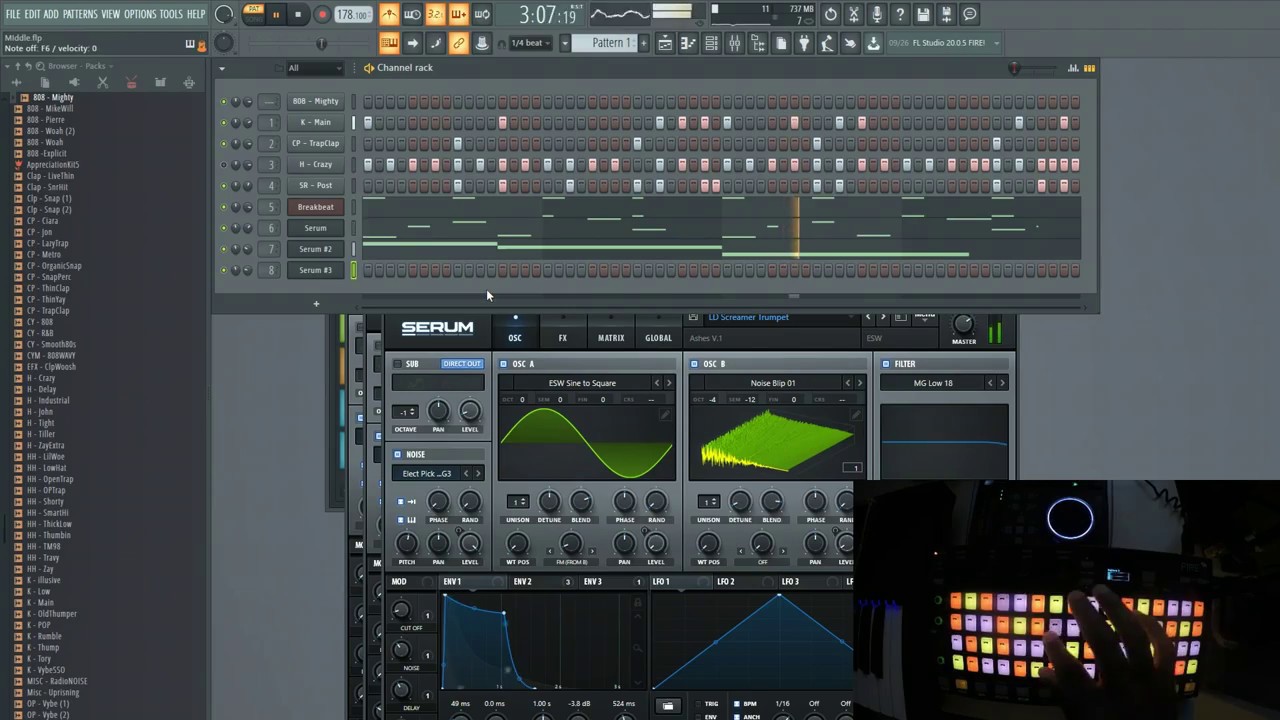Toggle Serum NOISE enable checkbox
This screenshot has width=1280, height=720.
click(x=397, y=454)
